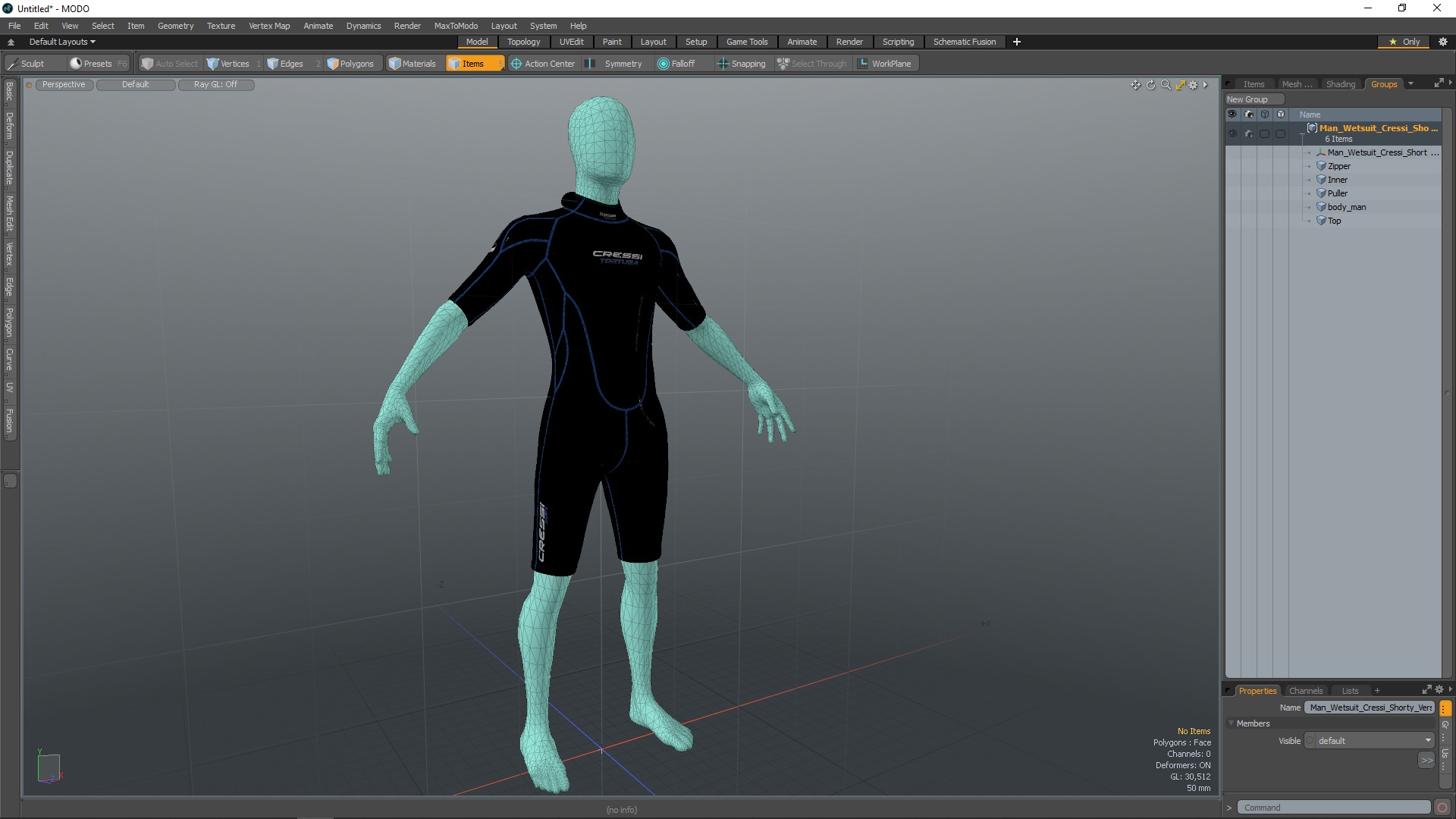Open the Visible default dropdown
The height and width of the screenshot is (819, 1456).
tap(1371, 741)
